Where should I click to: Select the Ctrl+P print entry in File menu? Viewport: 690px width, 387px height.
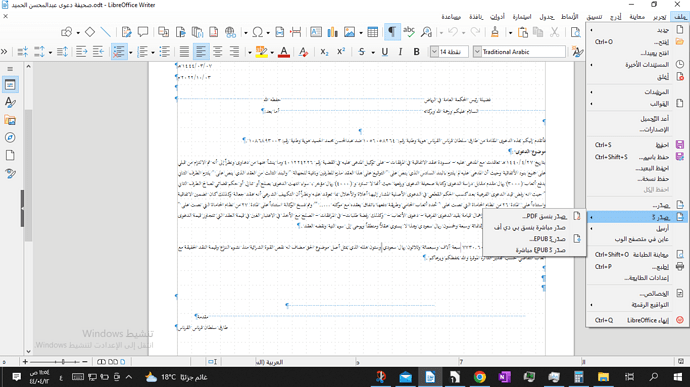pyautogui.click(x=637, y=267)
